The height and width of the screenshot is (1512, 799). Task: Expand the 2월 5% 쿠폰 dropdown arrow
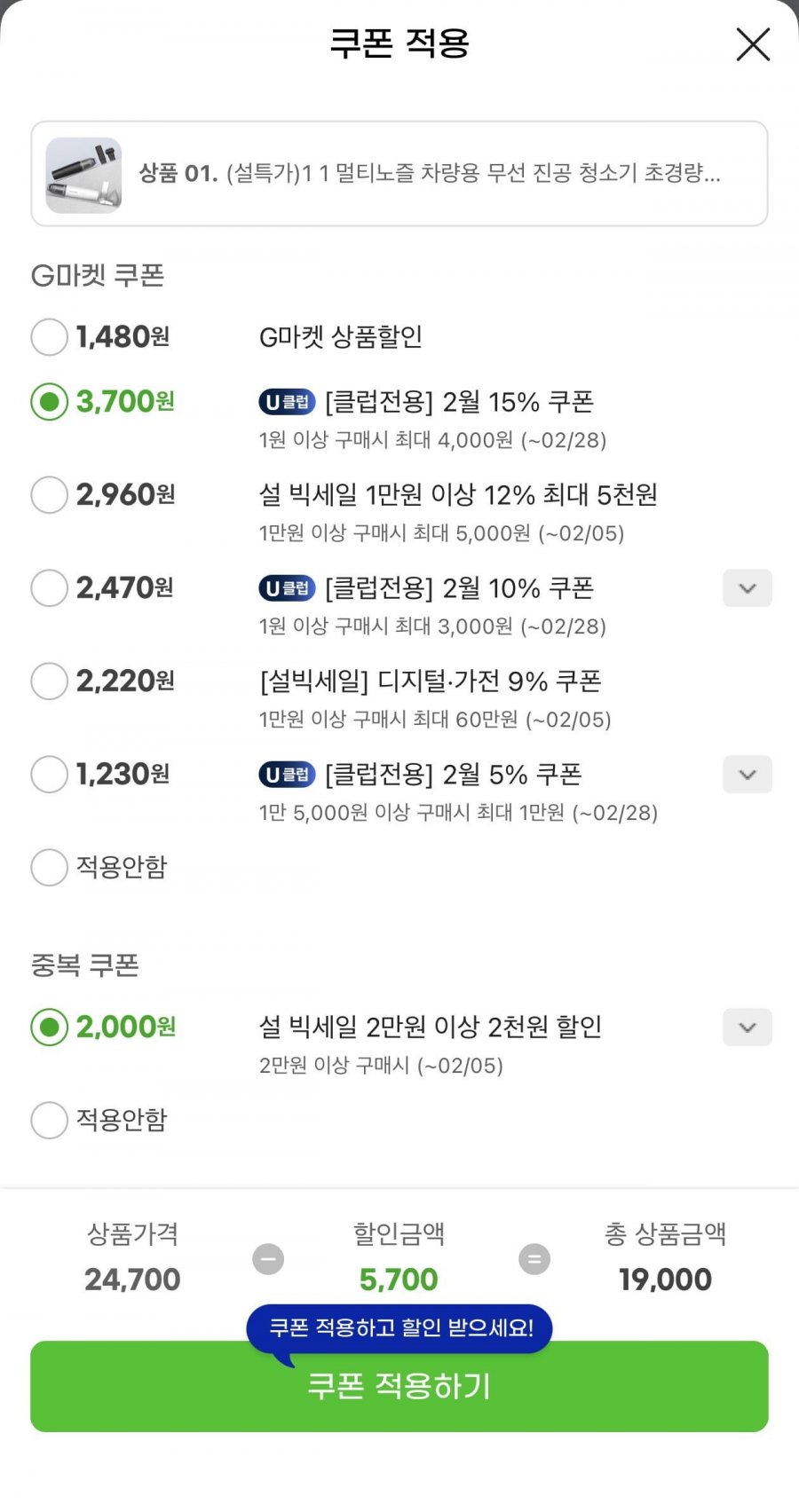click(x=748, y=775)
